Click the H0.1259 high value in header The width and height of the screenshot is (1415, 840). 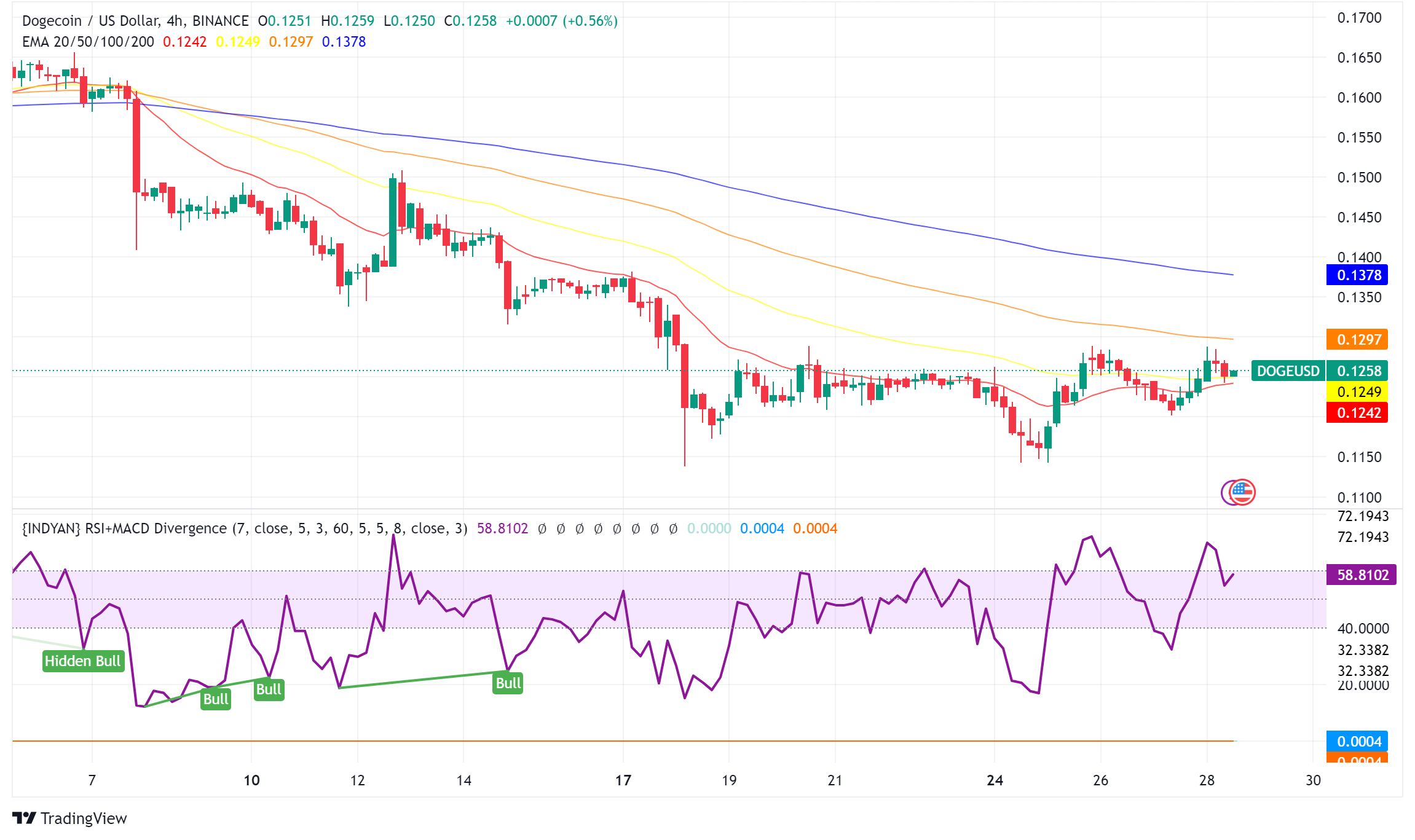[x=347, y=21]
